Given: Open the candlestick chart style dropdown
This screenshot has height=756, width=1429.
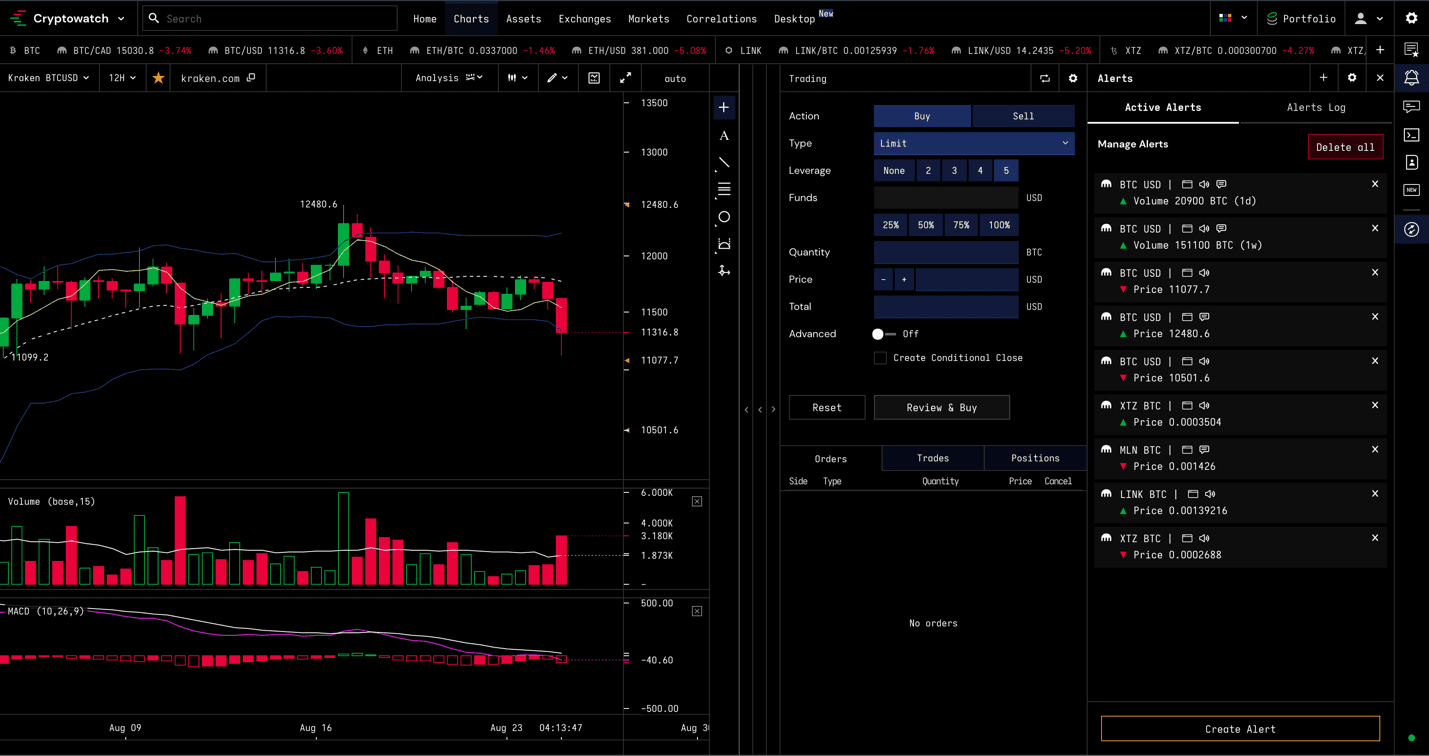Looking at the screenshot, I should tap(517, 78).
